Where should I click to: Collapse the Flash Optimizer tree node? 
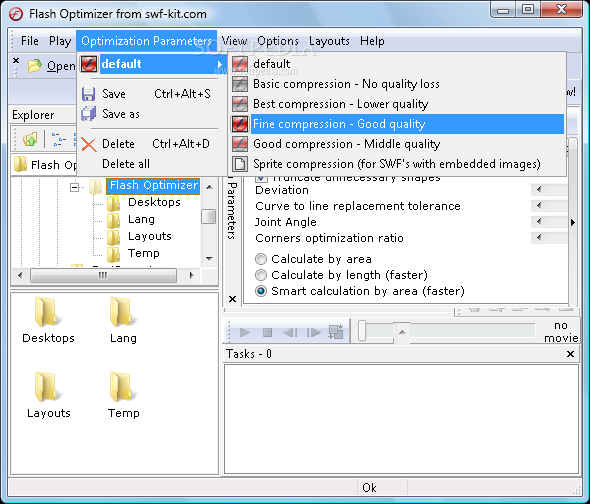pyautogui.click(x=75, y=187)
